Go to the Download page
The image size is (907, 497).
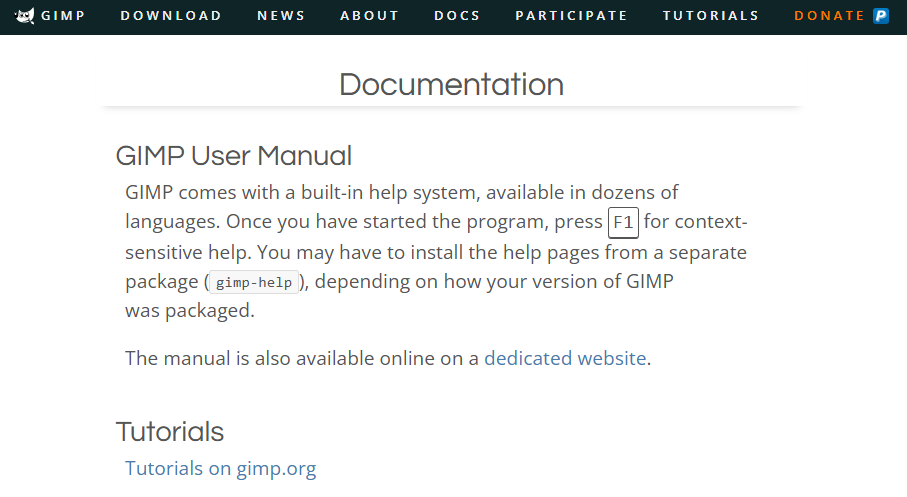coord(171,16)
